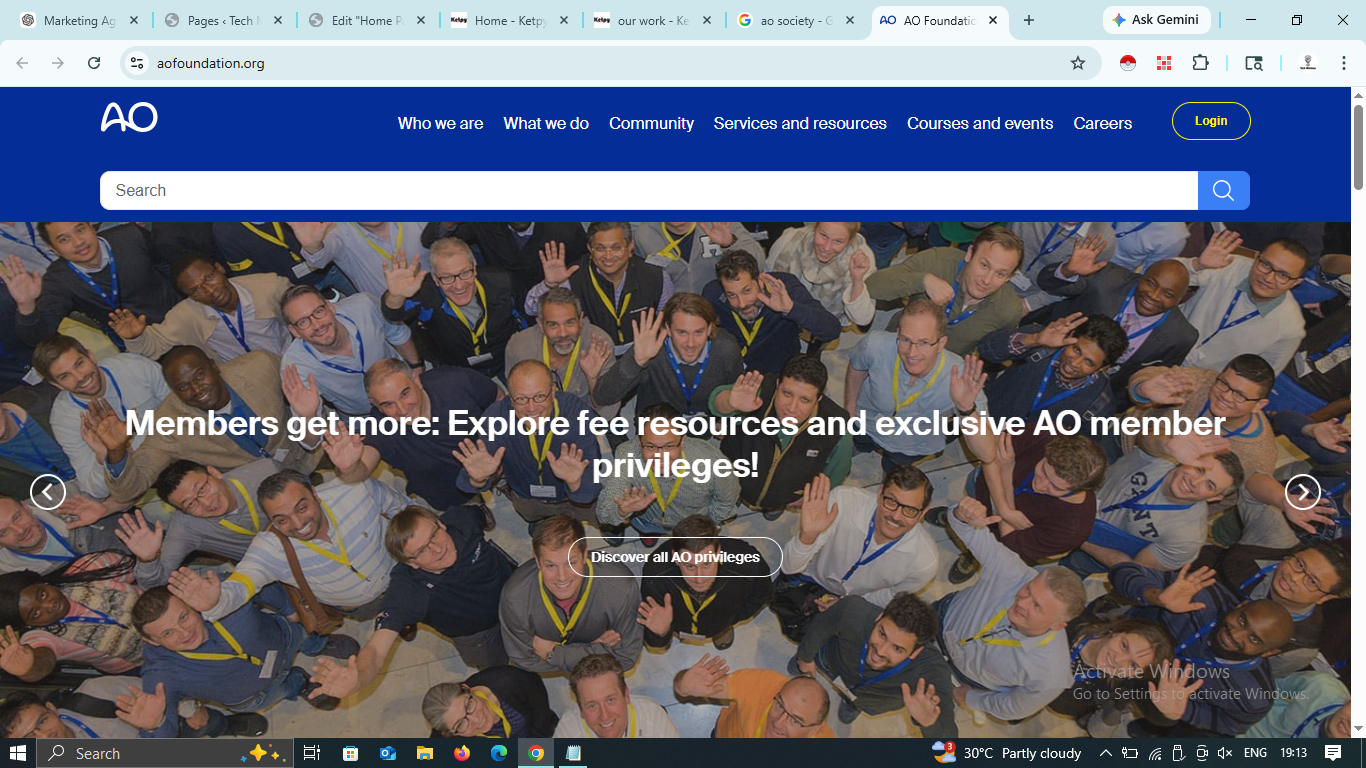1366x768 pixels.
Task: Expand the What we do menu
Action: (x=546, y=123)
